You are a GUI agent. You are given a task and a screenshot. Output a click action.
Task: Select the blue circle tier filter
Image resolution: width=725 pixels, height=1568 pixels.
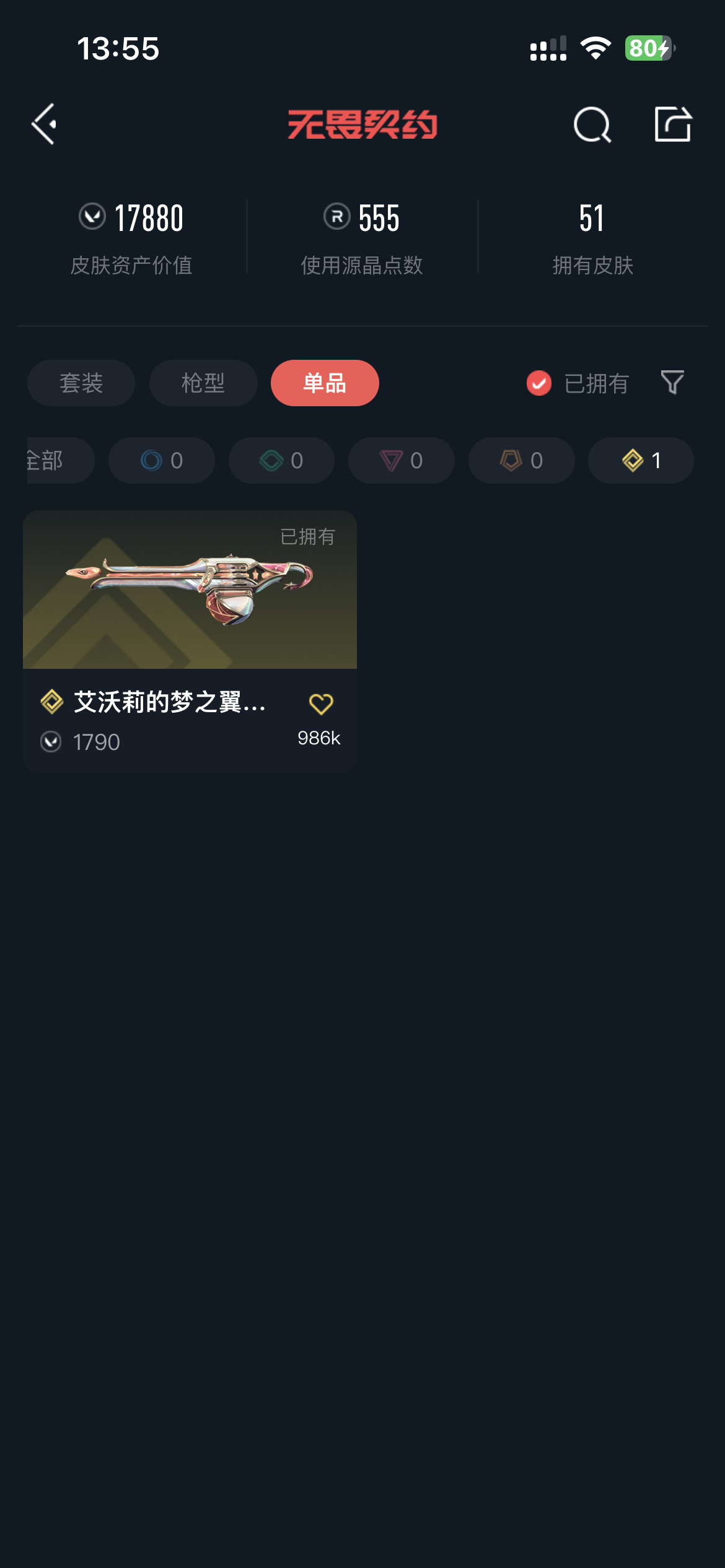pyautogui.click(x=162, y=460)
